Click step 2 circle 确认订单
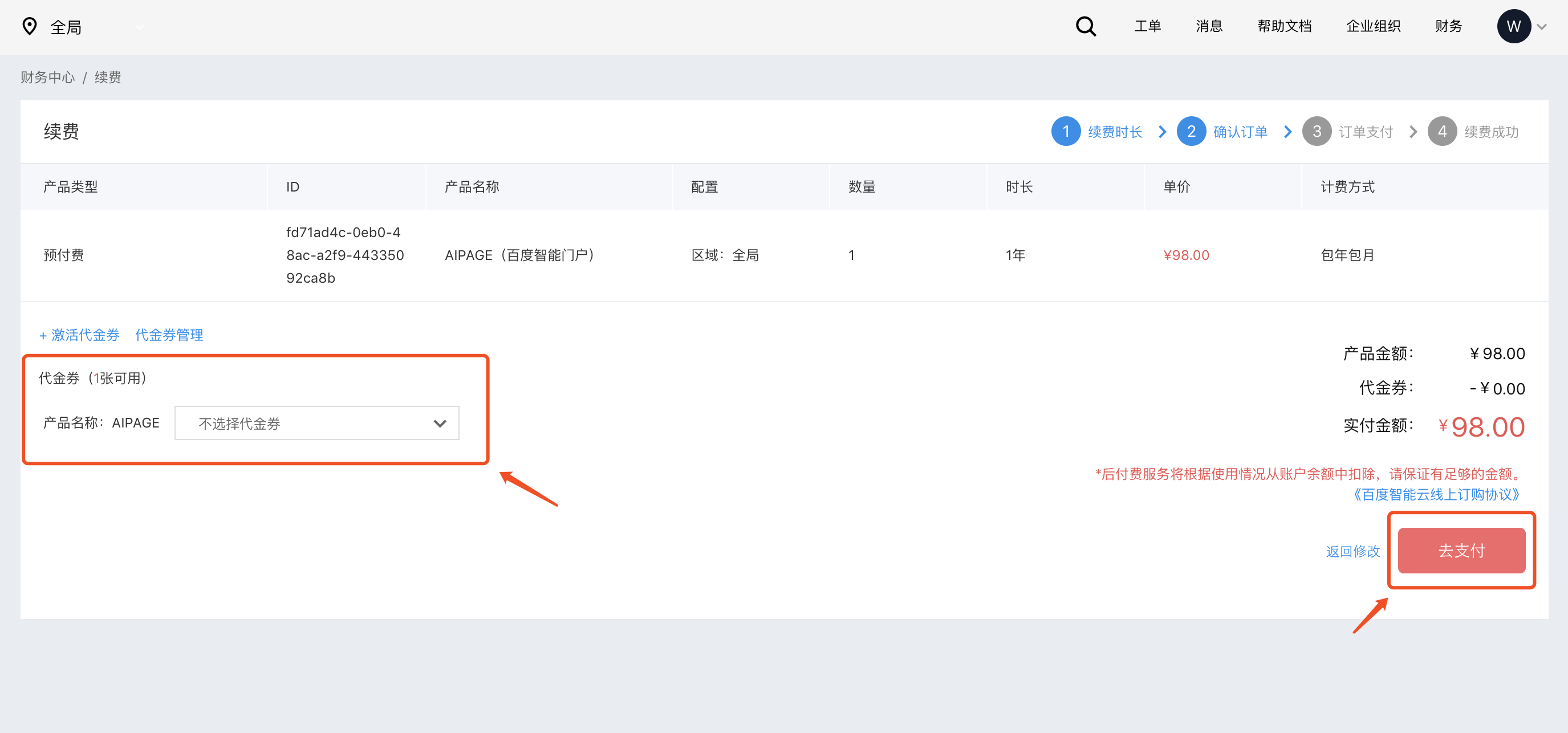This screenshot has height=733, width=1568. pos(1191,132)
